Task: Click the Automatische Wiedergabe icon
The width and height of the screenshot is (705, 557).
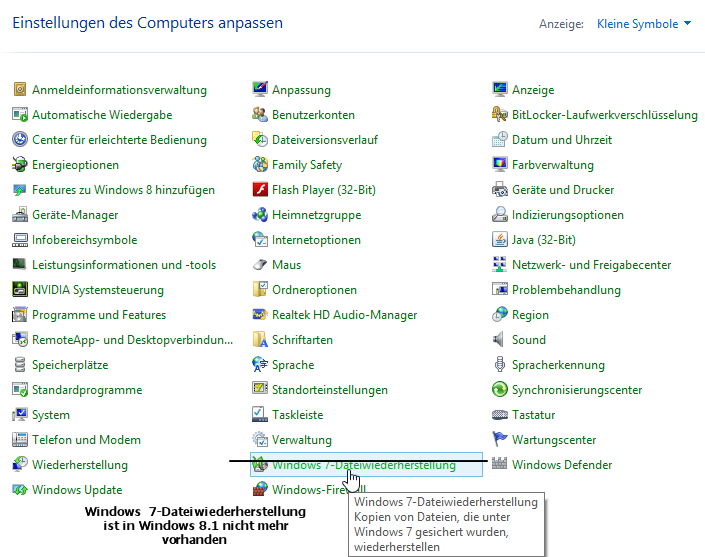Action: coord(20,115)
